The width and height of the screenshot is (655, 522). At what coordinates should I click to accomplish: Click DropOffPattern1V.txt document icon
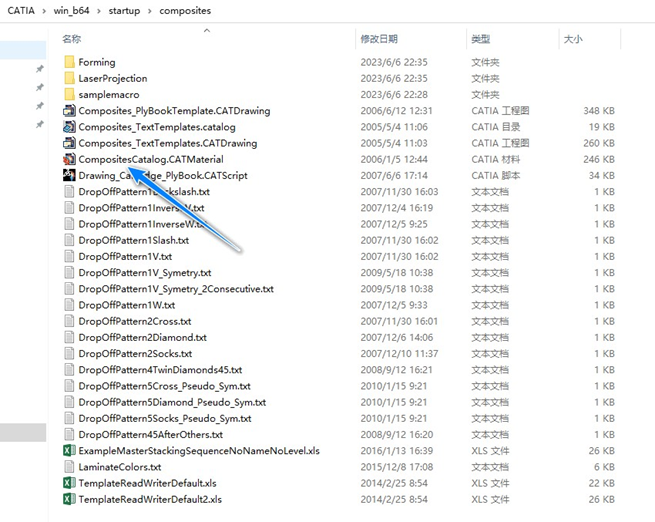69,256
